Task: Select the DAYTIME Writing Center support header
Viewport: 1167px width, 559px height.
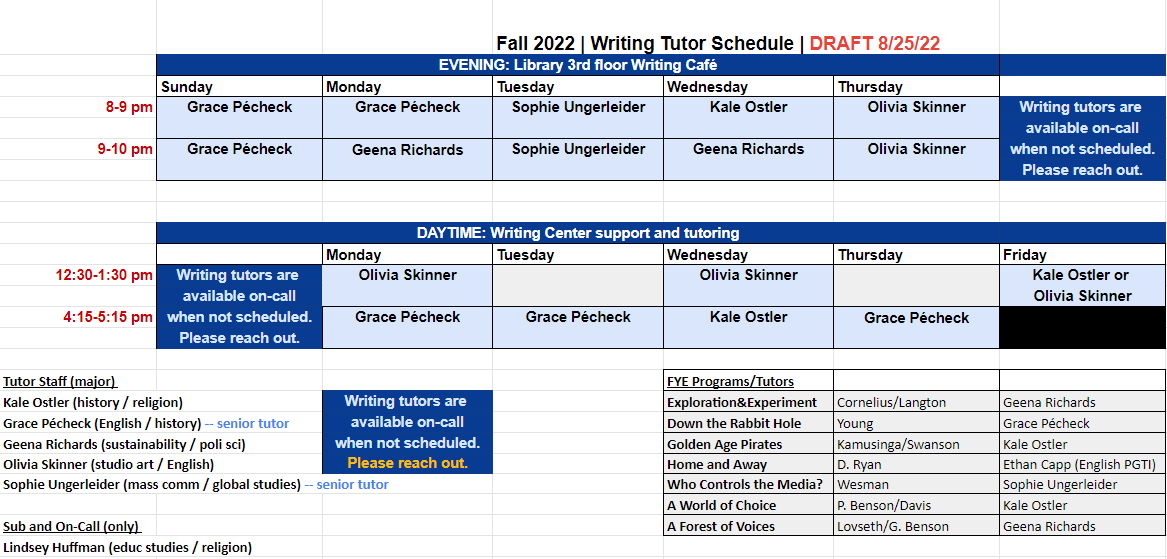Action: pyautogui.click(x=578, y=233)
